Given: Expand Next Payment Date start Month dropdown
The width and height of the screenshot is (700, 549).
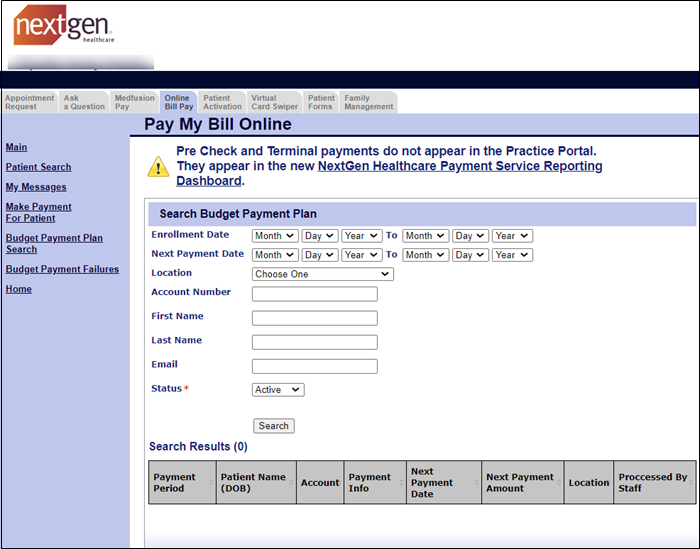Looking at the screenshot, I should coord(275,255).
